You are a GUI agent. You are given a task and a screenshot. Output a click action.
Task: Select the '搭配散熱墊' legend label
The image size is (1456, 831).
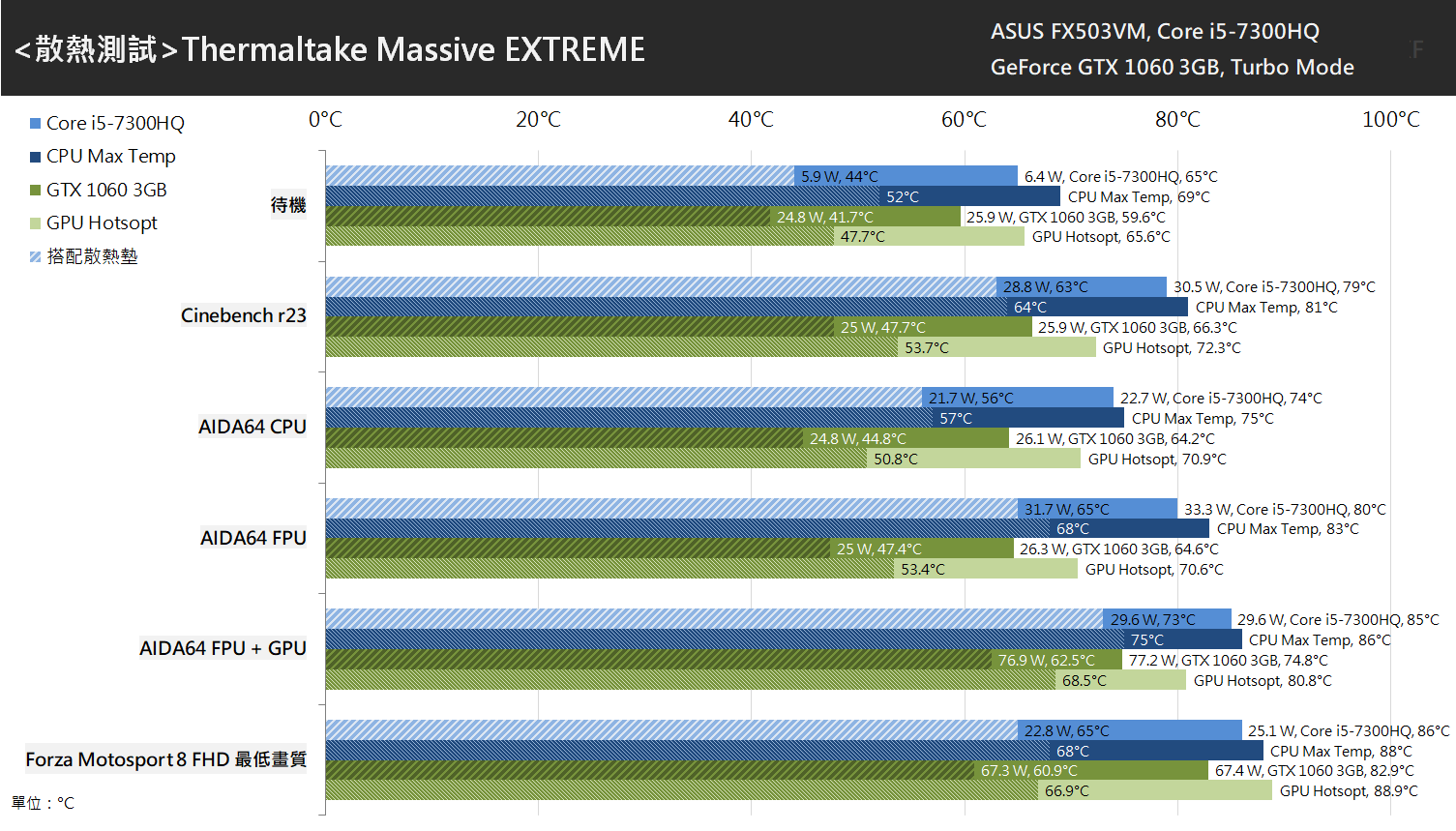pyautogui.click(x=93, y=256)
